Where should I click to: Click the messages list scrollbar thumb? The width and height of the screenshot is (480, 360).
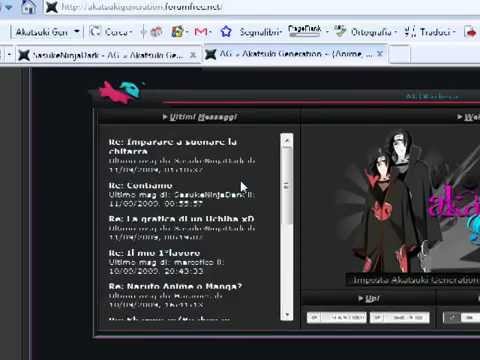coord(287,186)
